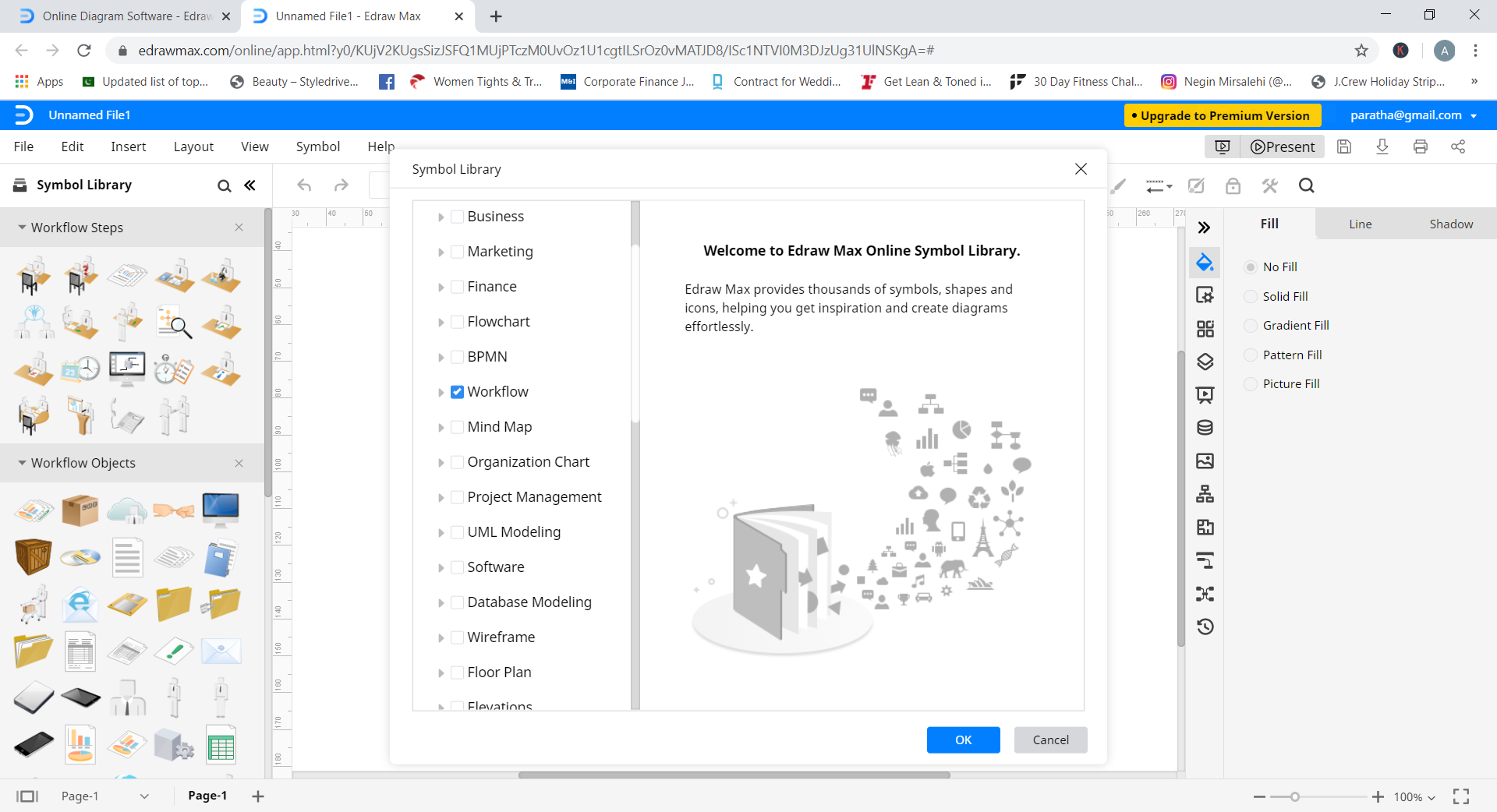Open the image panel icon in right sidebar
This screenshot has height=812, width=1497.
pyautogui.click(x=1205, y=461)
